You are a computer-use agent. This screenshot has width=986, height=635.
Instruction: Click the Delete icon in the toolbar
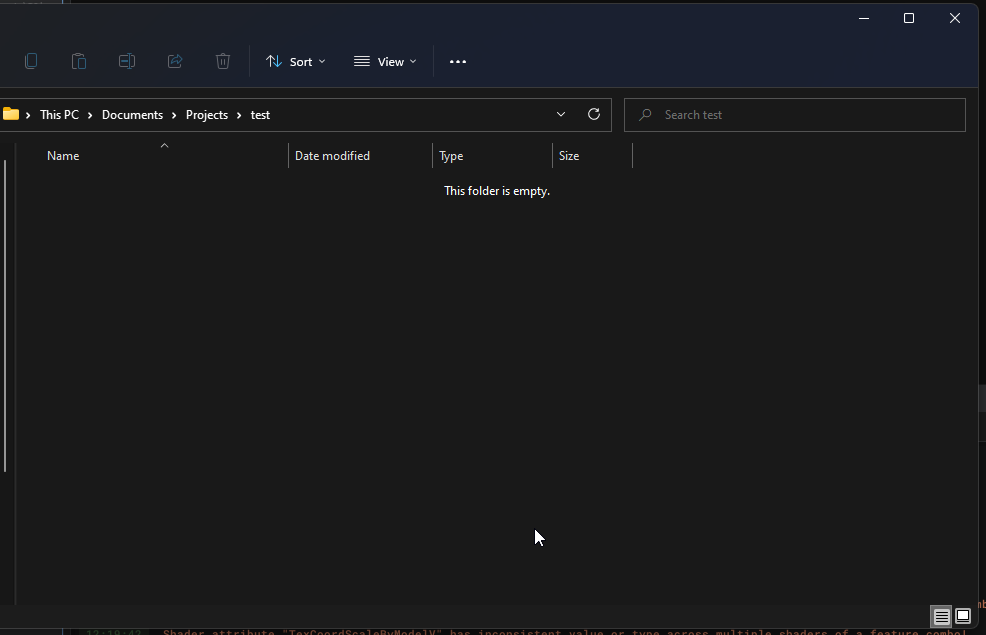click(x=222, y=61)
